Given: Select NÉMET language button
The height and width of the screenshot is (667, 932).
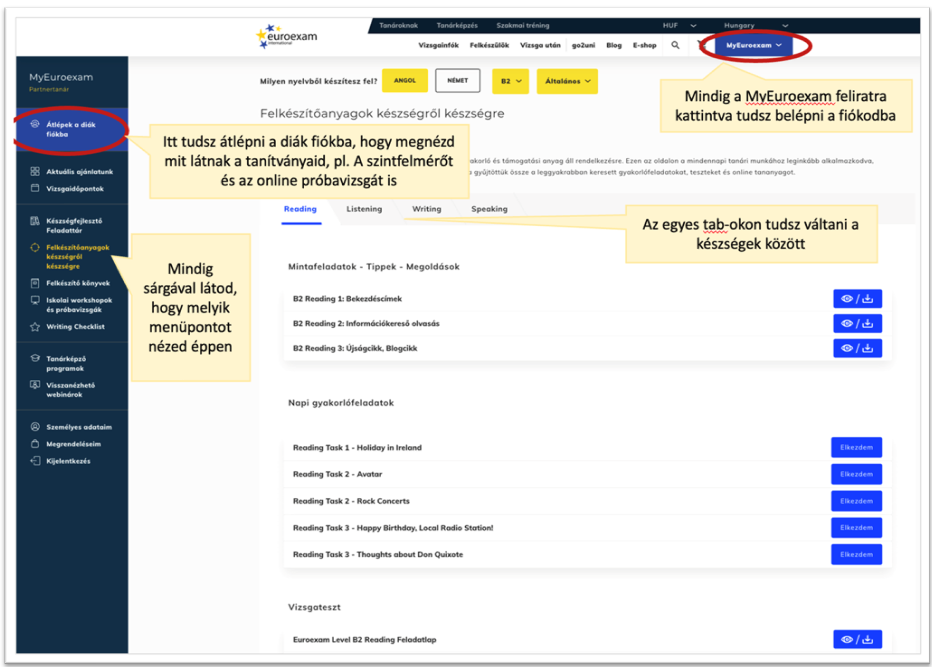Looking at the screenshot, I should (x=458, y=80).
